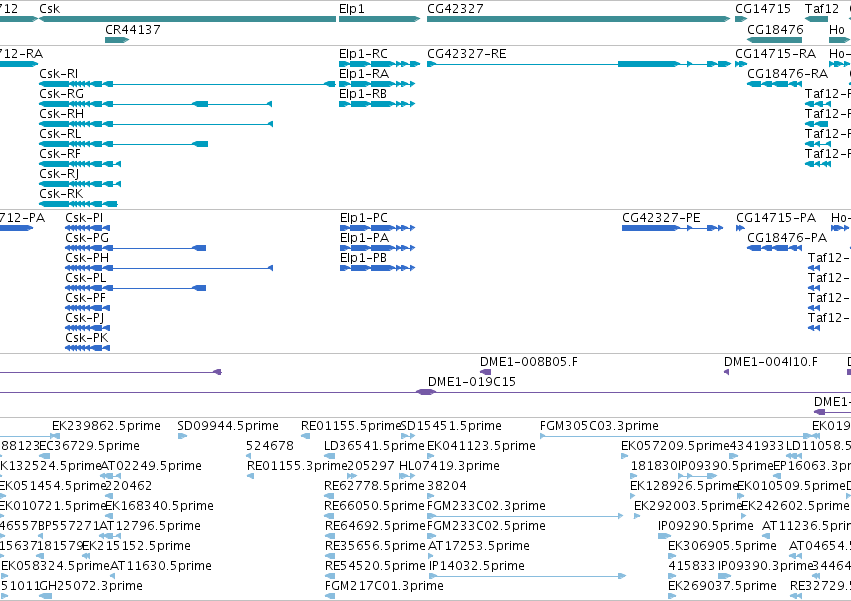This screenshot has height=601, width=851.
Task: Click the SD09944.5prime EST label
Action: pos(228,426)
